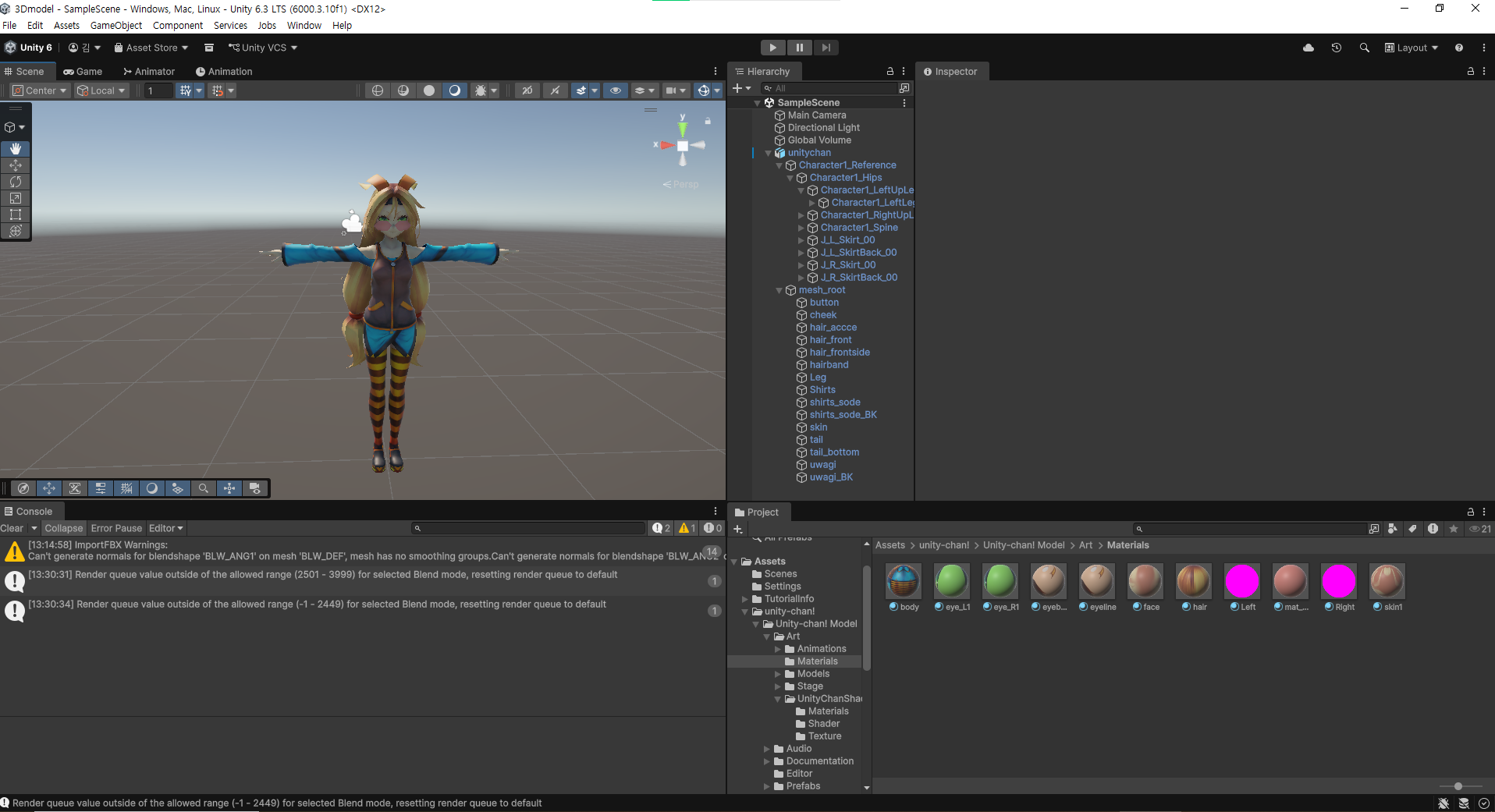The width and height of the screenshot is (1495, 812).
Task: Click the Play button
Action: (773, 48)
